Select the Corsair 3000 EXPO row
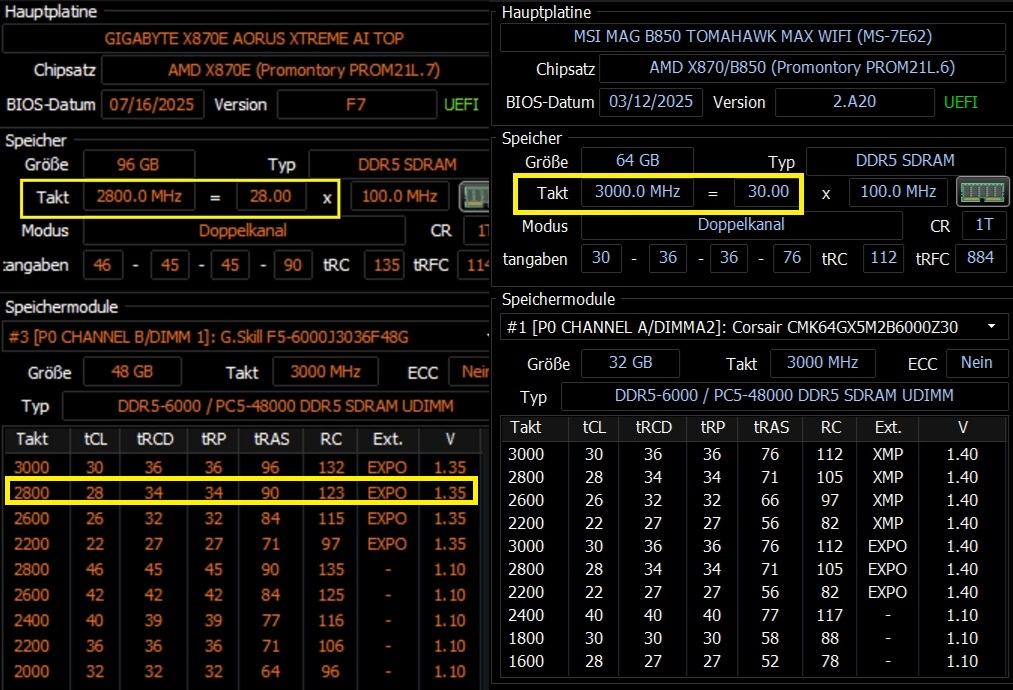Viewport: 1013px width, 690px height. point(753,546)
